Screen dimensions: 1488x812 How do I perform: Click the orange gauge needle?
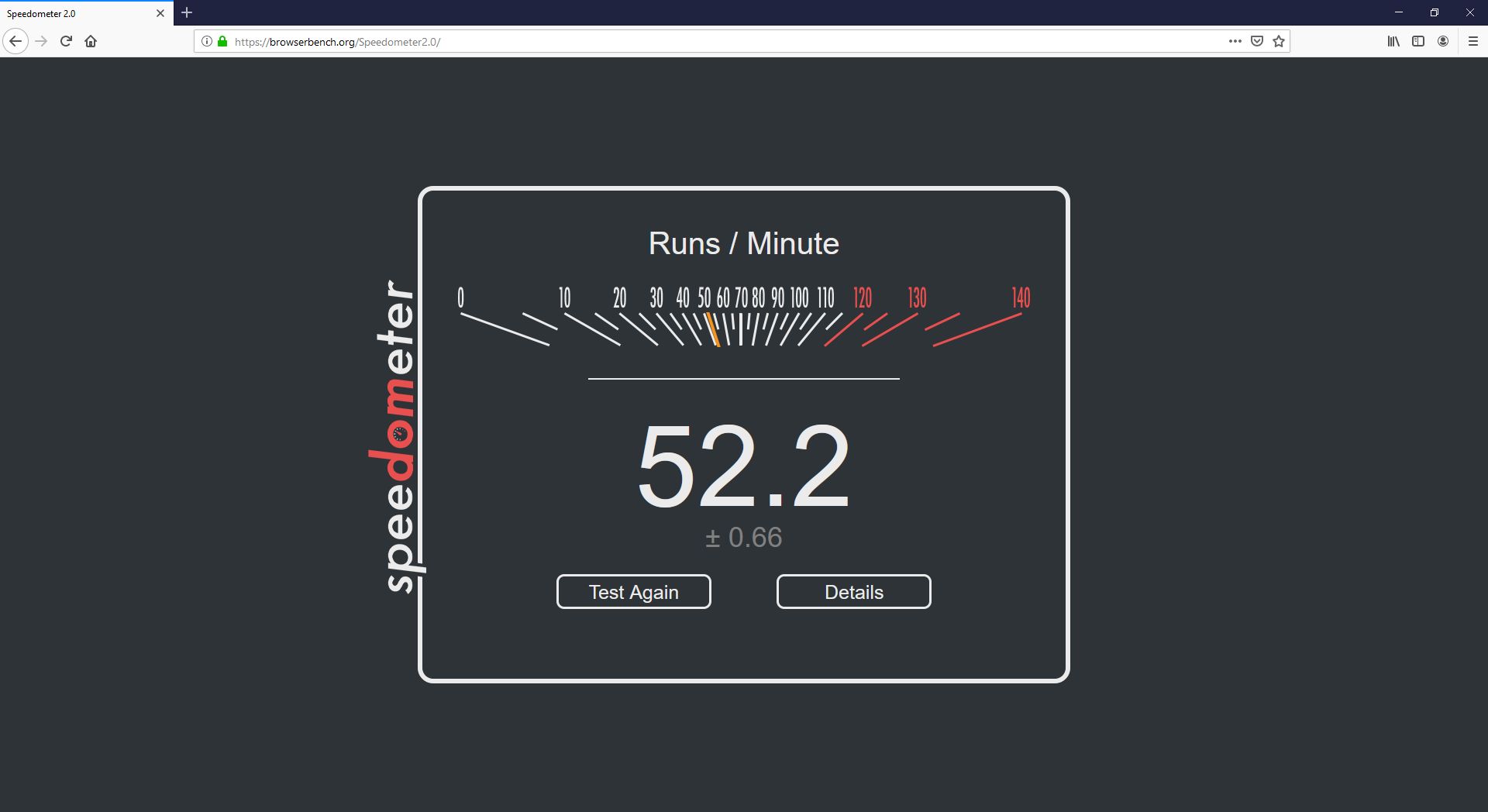coord(714,329)
